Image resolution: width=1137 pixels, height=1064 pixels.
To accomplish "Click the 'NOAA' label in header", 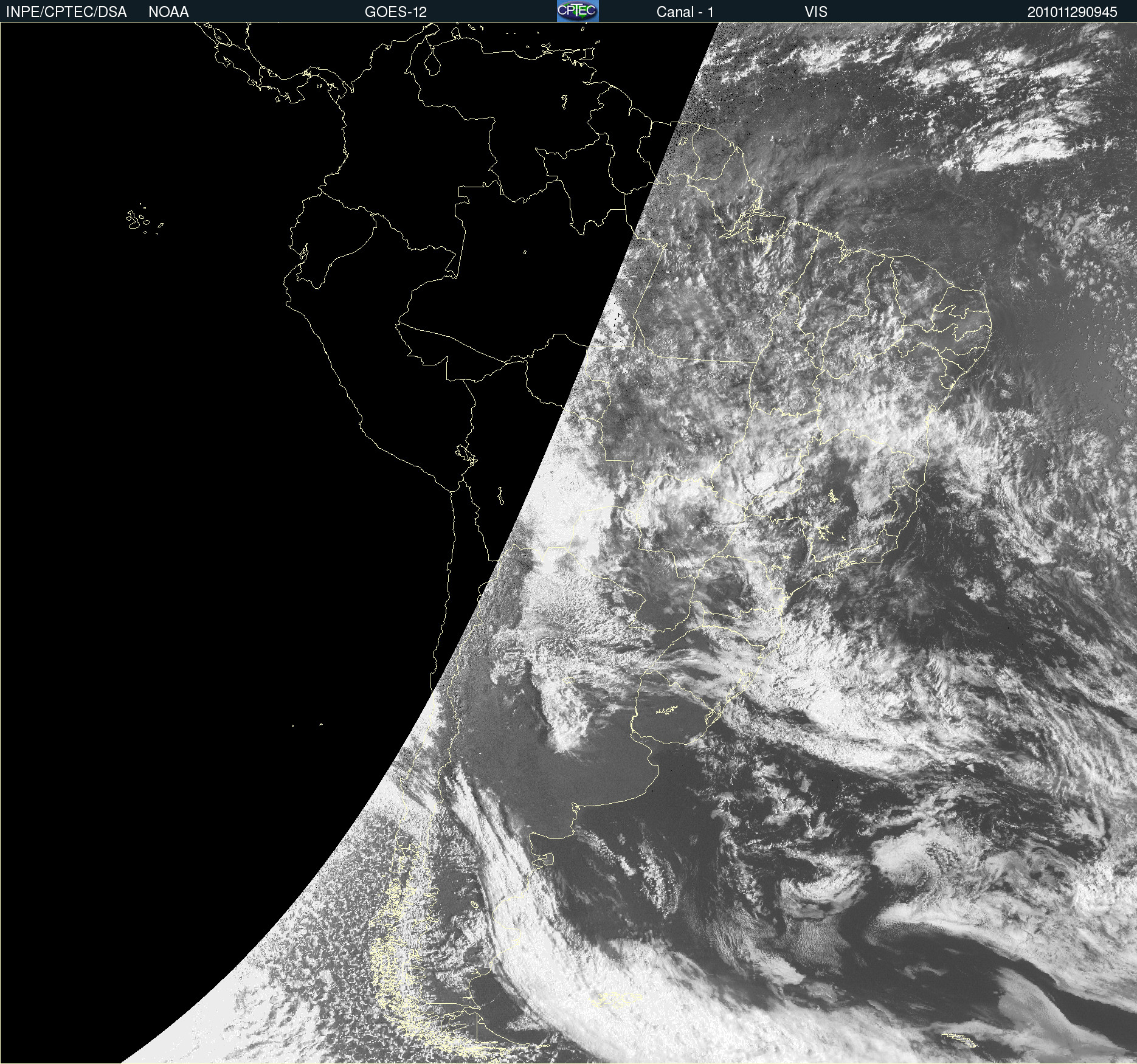I will click(x=168, y=12).
